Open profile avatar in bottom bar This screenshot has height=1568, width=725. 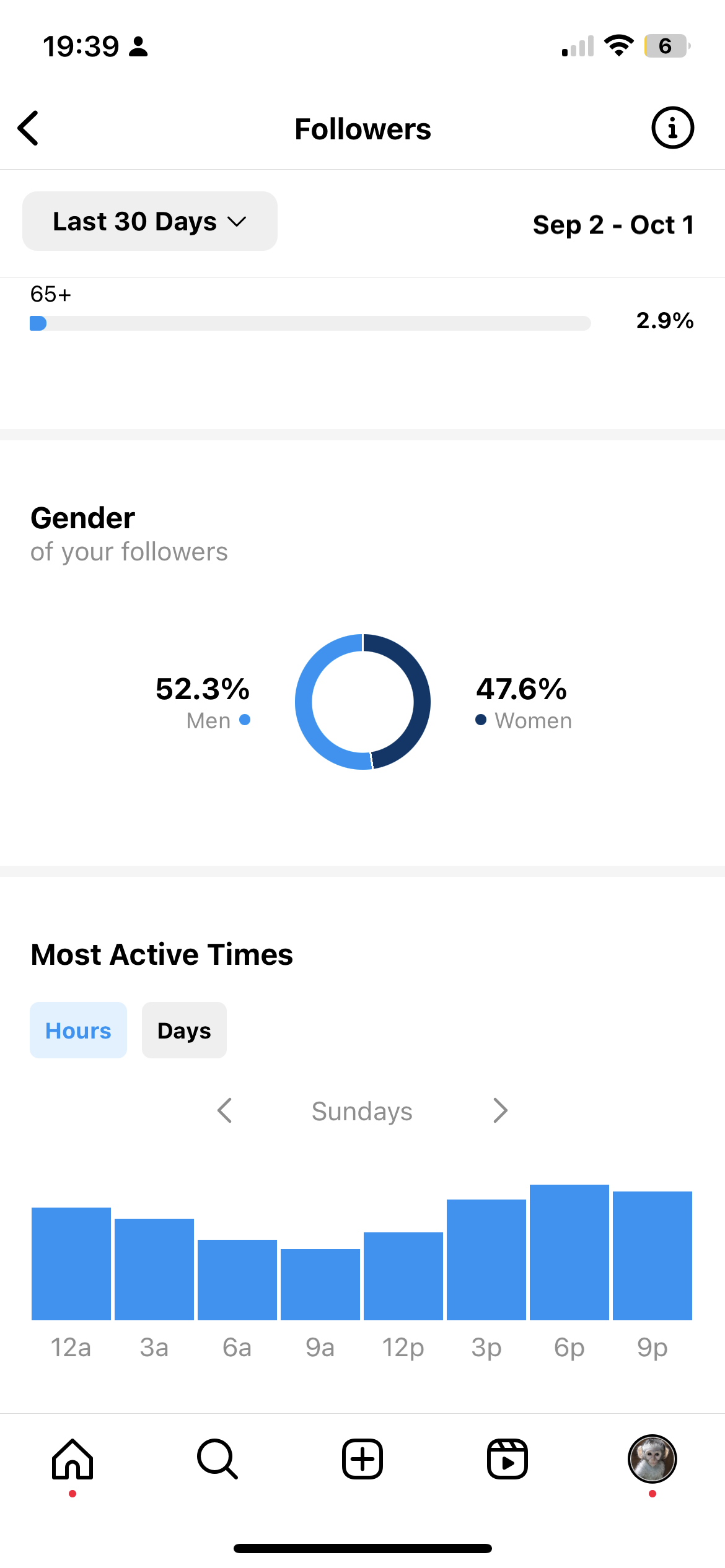(x=652, y=1459)
